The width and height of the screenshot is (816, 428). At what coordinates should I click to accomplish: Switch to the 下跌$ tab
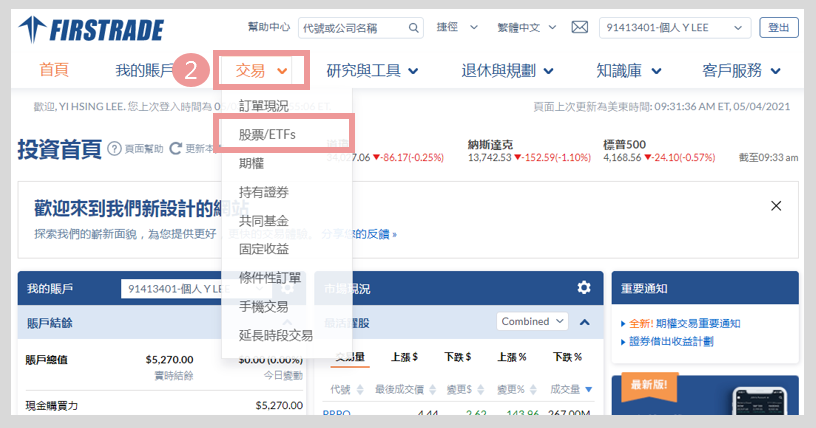(x=457, y=357)
